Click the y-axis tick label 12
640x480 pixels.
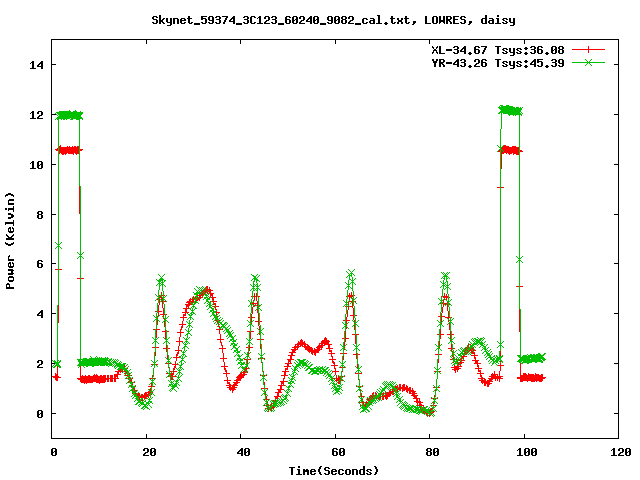(36, 115)
